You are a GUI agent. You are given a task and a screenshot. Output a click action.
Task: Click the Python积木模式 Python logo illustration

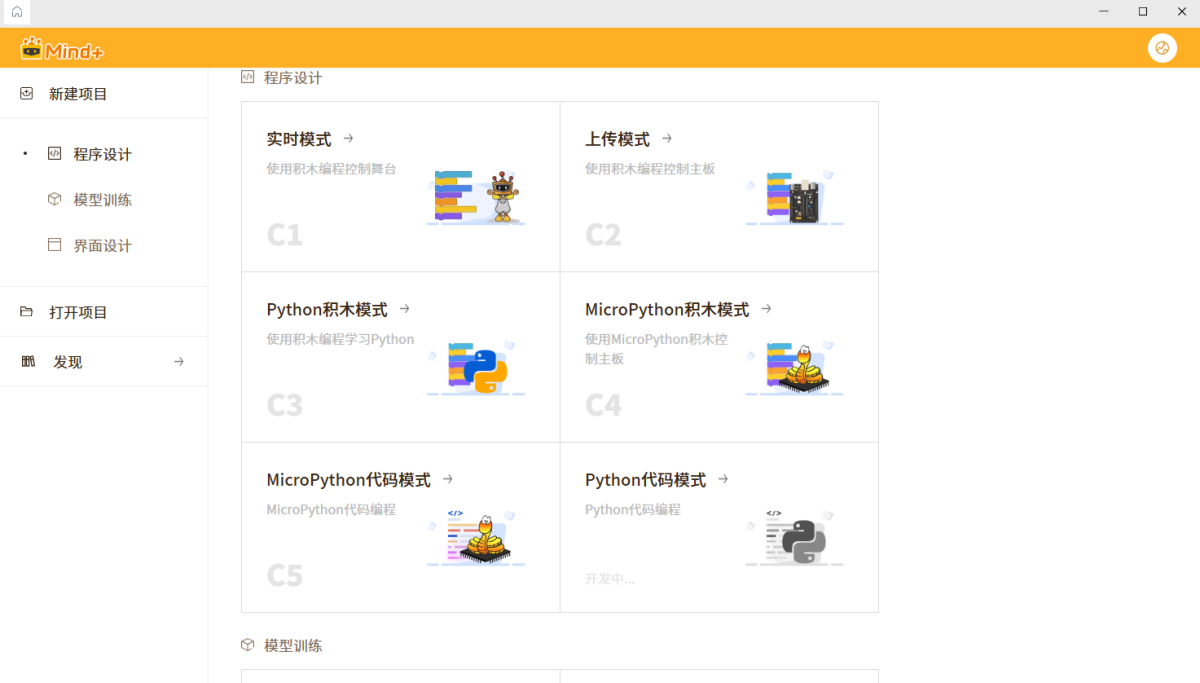point(476,368)
